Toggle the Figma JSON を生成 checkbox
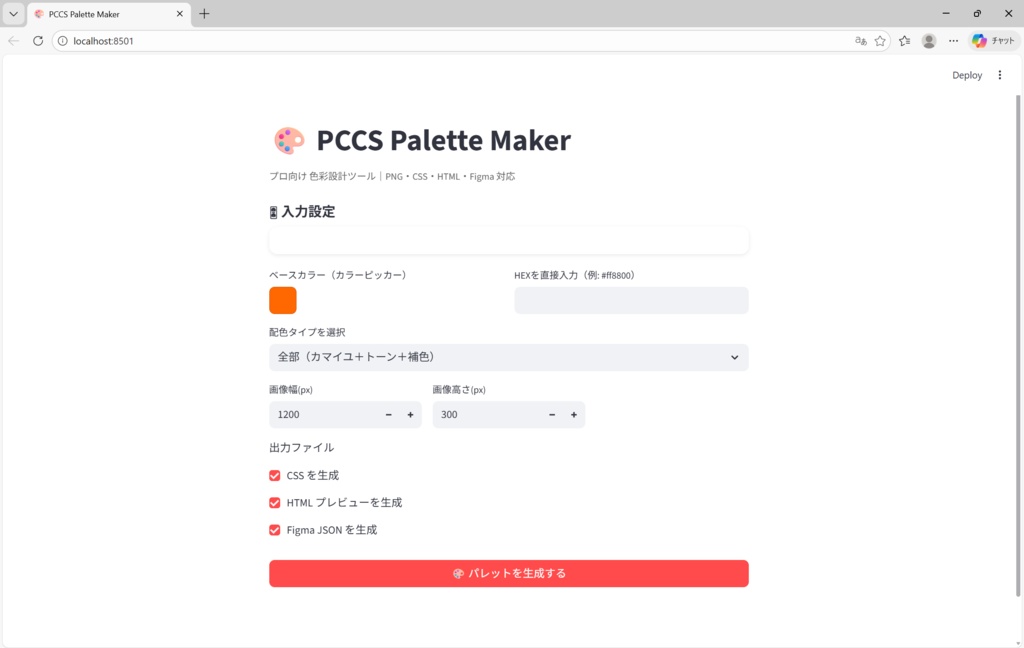Image resolution: width=1024 pixels, height=648 pixels. pos(274,530)
